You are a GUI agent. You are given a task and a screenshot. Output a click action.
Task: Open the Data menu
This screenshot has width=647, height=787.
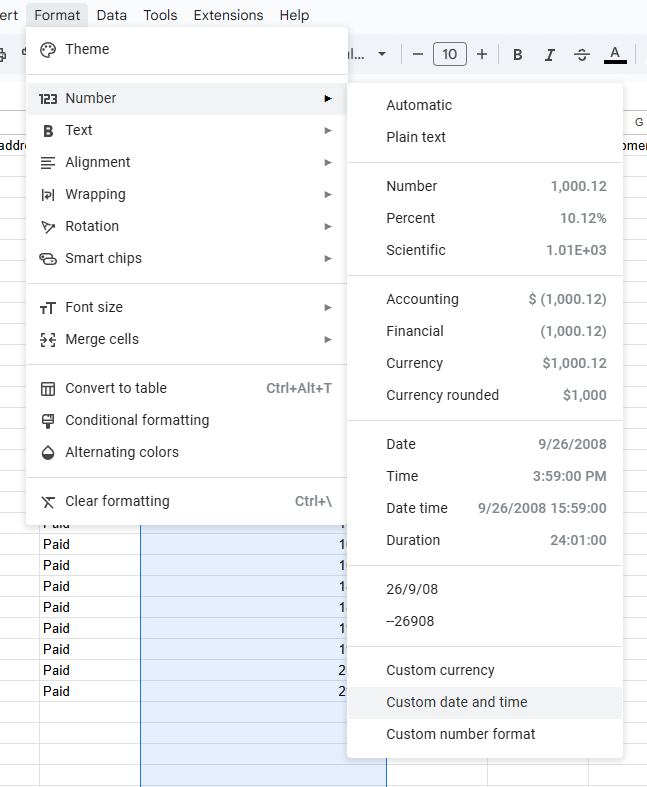111,15
